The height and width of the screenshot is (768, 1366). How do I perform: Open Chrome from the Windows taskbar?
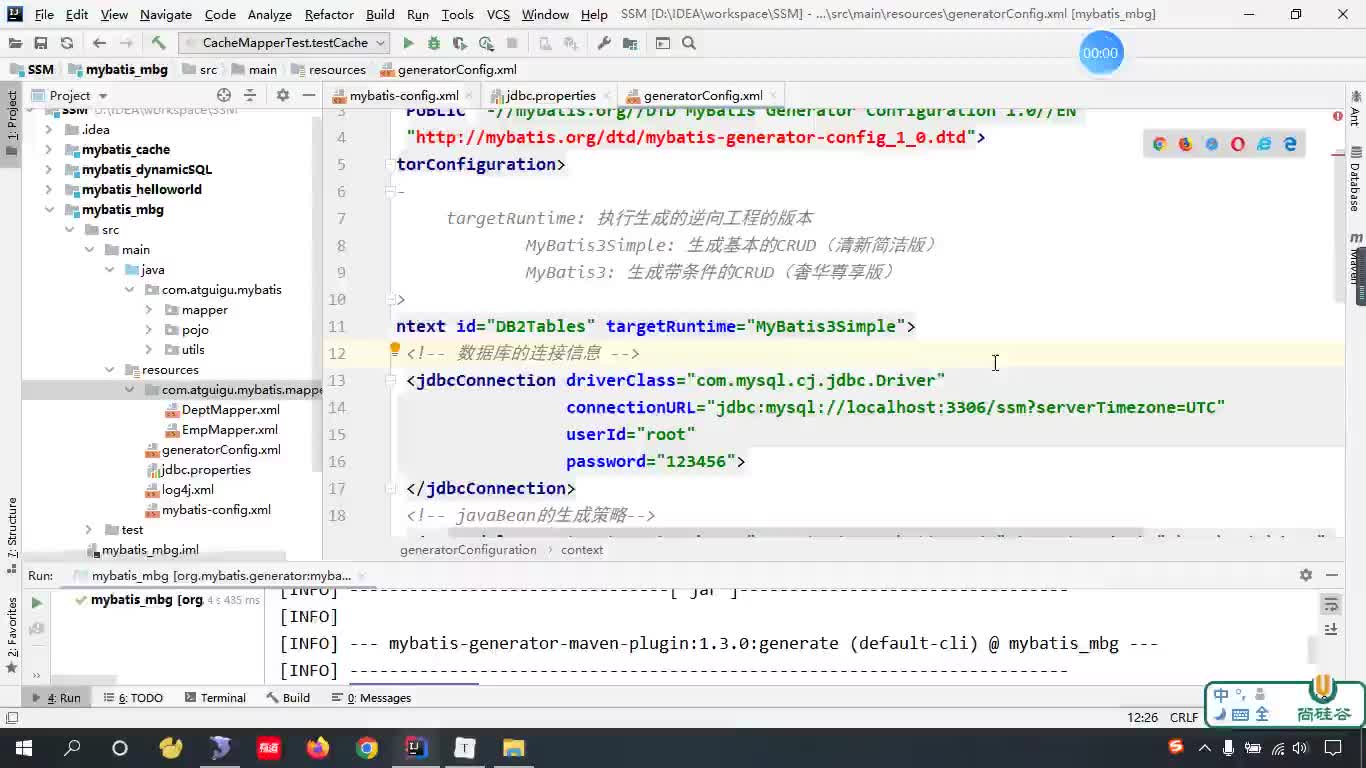367,748
